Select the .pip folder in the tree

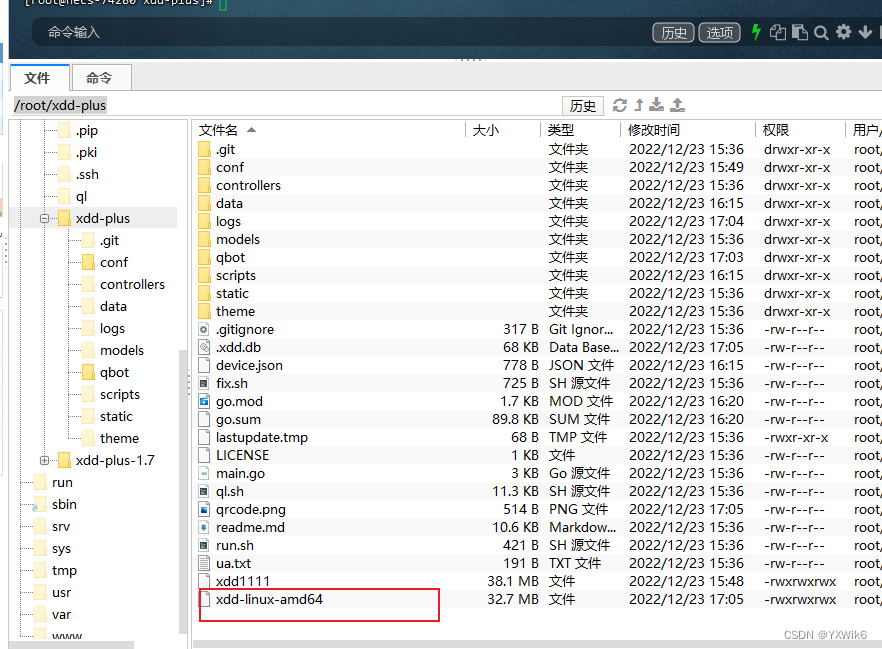(x=87, y=130)
